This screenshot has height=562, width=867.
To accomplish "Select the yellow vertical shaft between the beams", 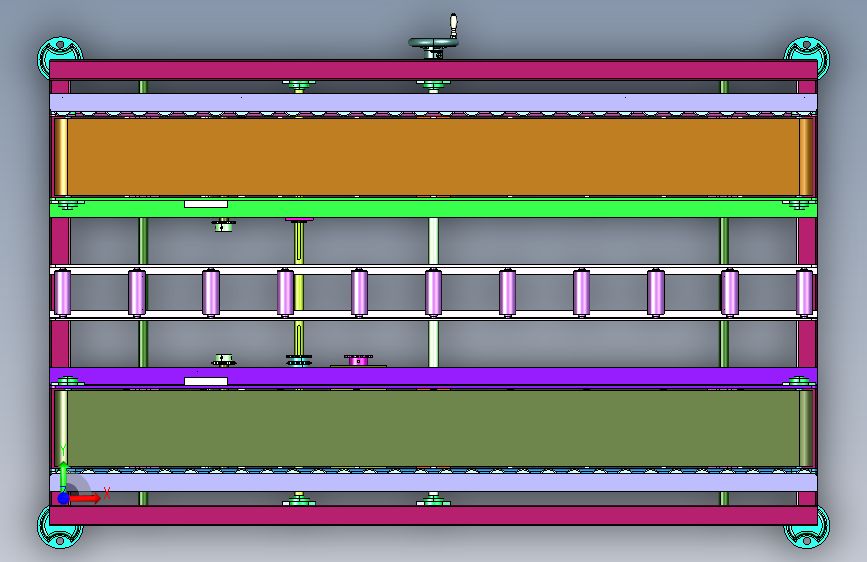I will 299,293.
